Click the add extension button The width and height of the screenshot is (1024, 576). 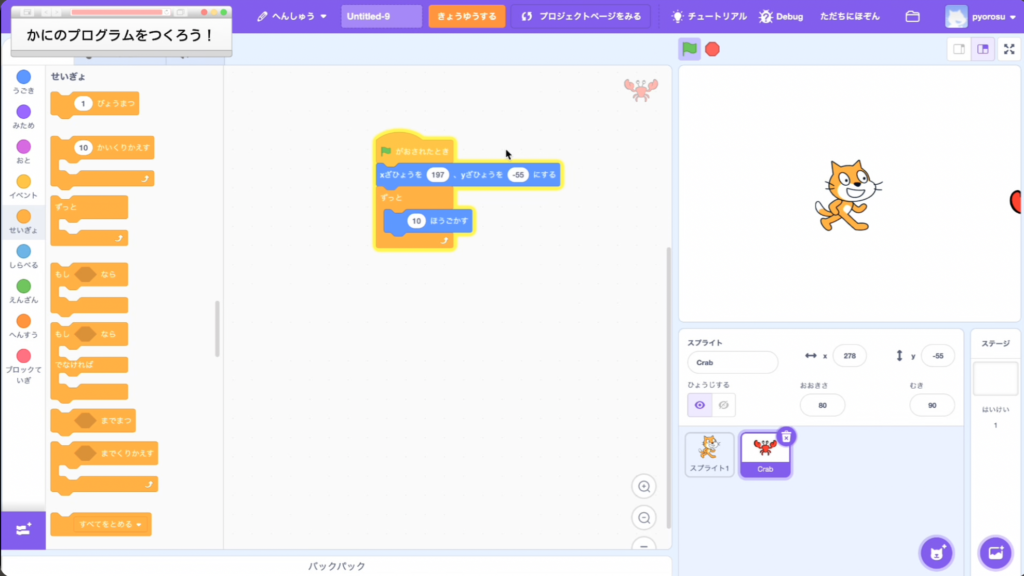(23, 529)
